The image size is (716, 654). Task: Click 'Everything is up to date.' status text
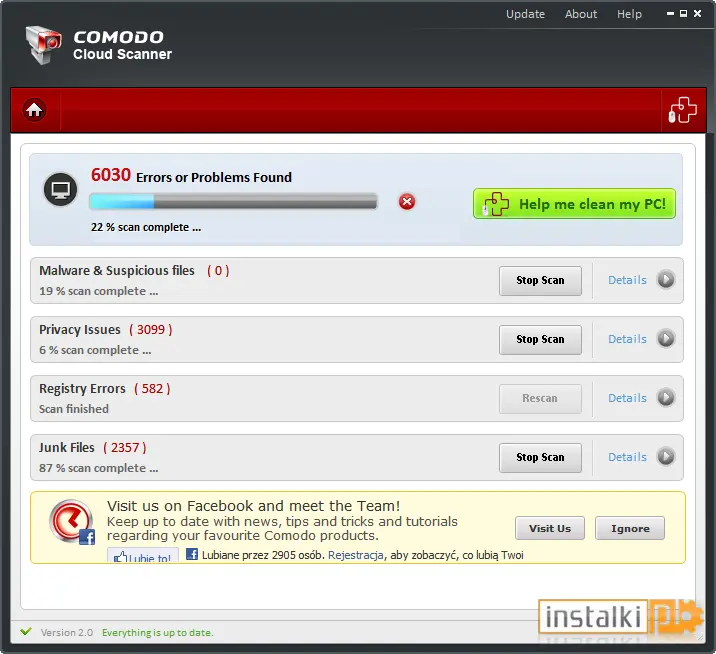click(158, 633)
